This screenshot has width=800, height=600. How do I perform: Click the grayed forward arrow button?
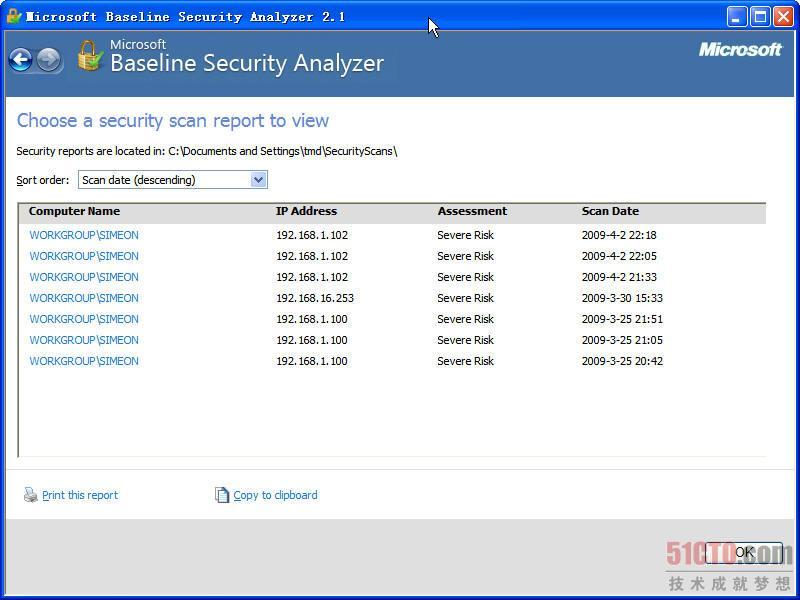[x=49, y=60]
